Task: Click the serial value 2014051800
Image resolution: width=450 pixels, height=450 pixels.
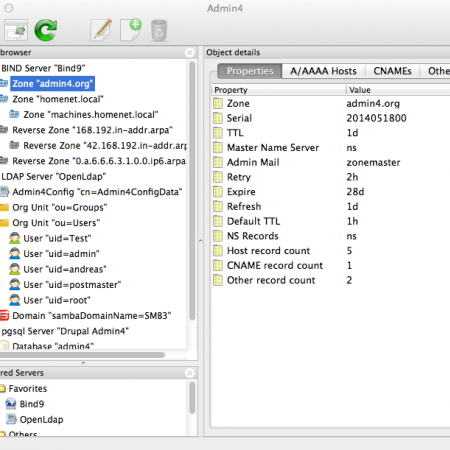Action: (376, 118)
